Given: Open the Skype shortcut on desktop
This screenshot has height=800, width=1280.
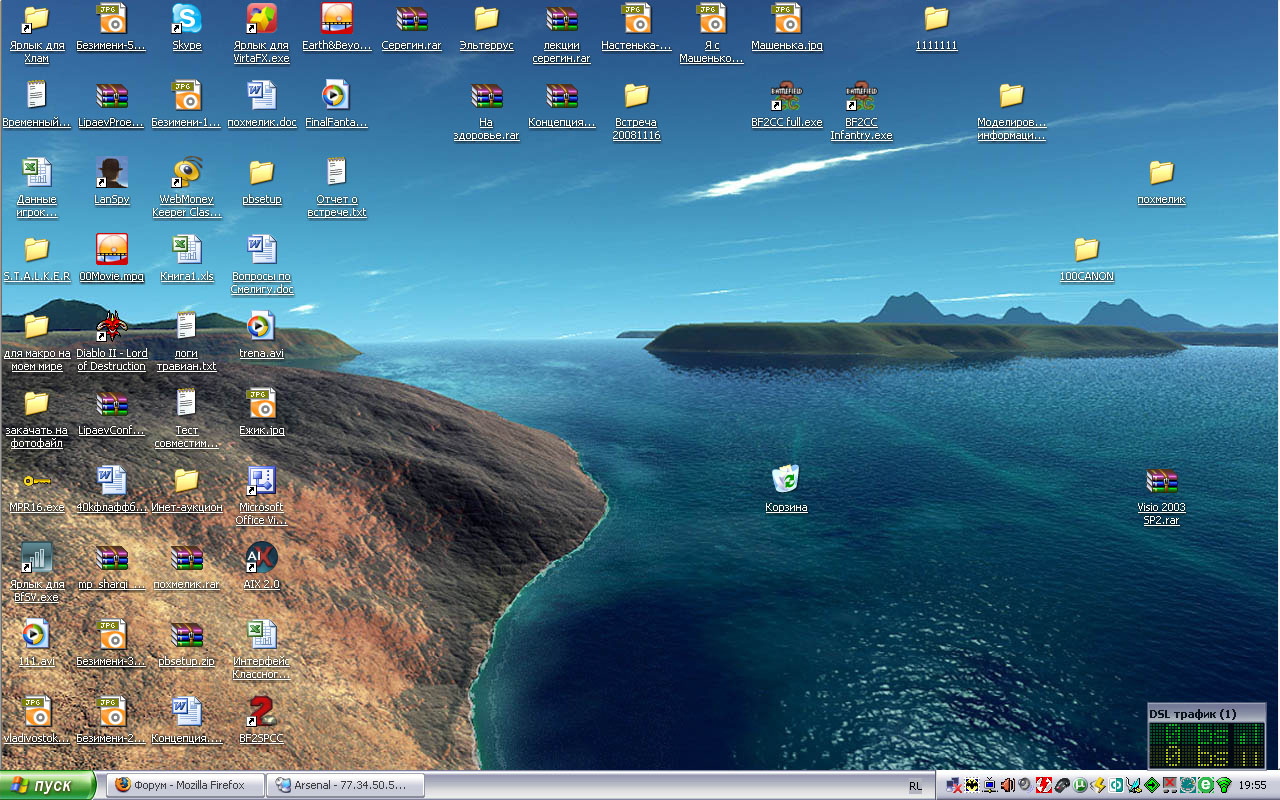Looking at the screenshot, I should (186, 19).
